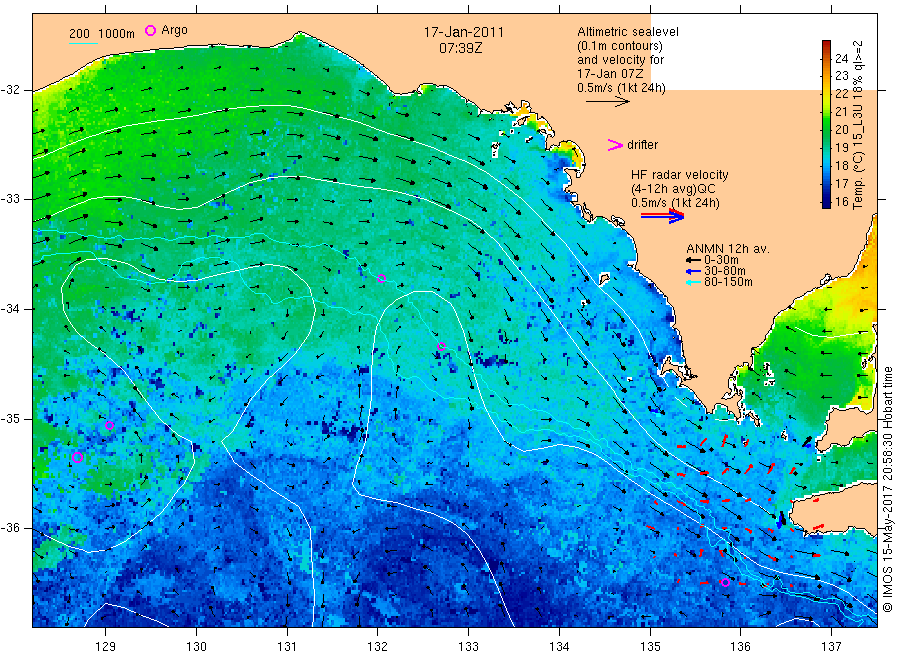Click the cyan line under 200 in the legend
Viewport: 900px width, 660px height.
(83, 43)
